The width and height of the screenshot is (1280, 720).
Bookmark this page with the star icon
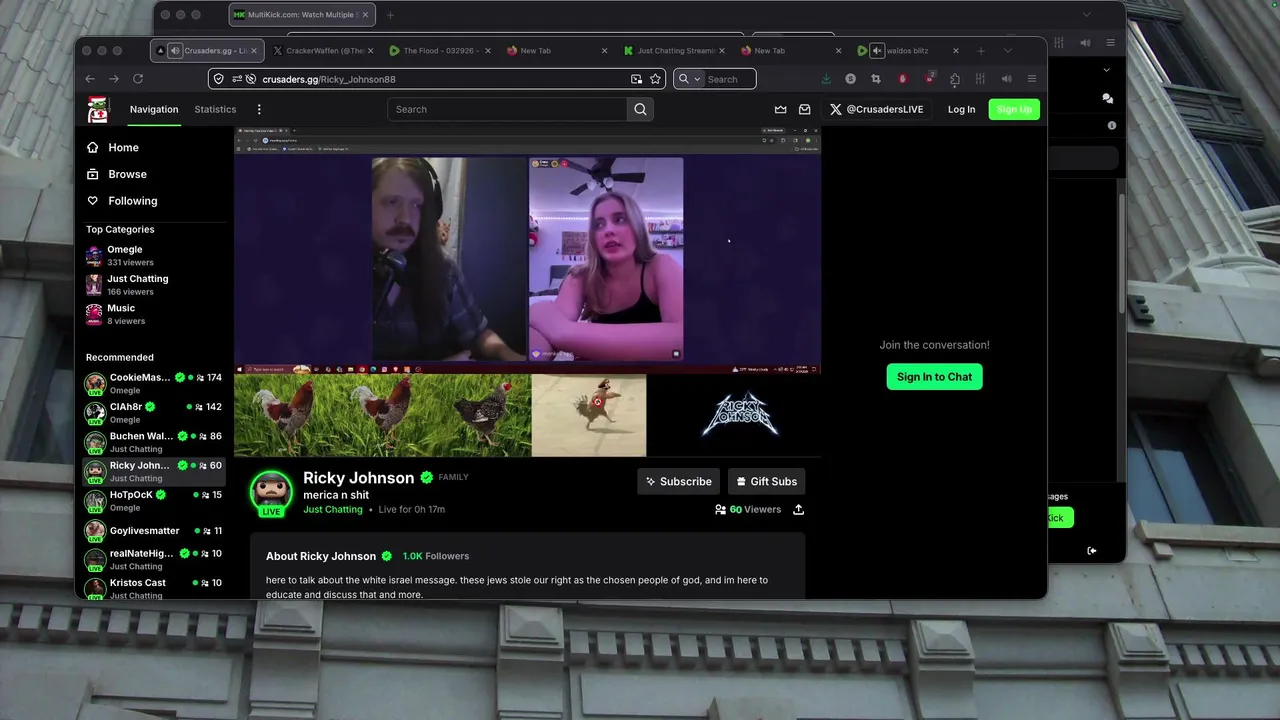655,79
